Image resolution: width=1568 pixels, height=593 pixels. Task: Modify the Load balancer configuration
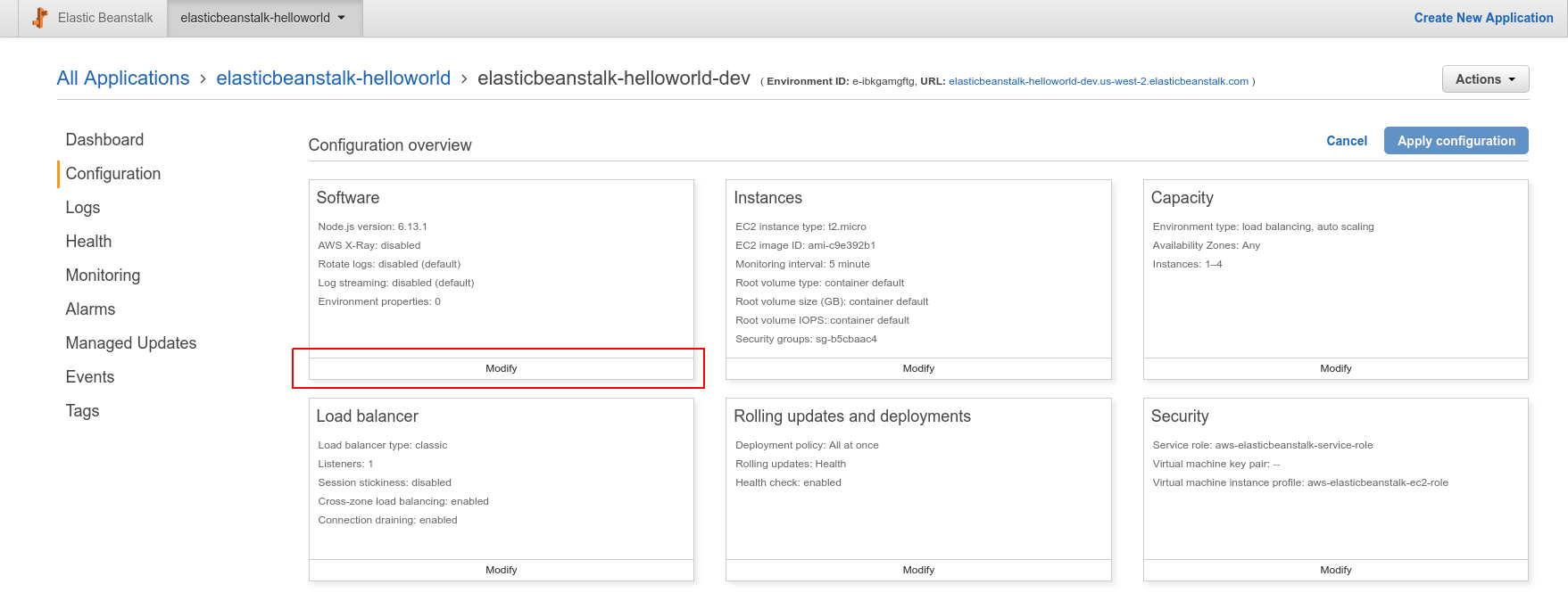click(501, 570)
